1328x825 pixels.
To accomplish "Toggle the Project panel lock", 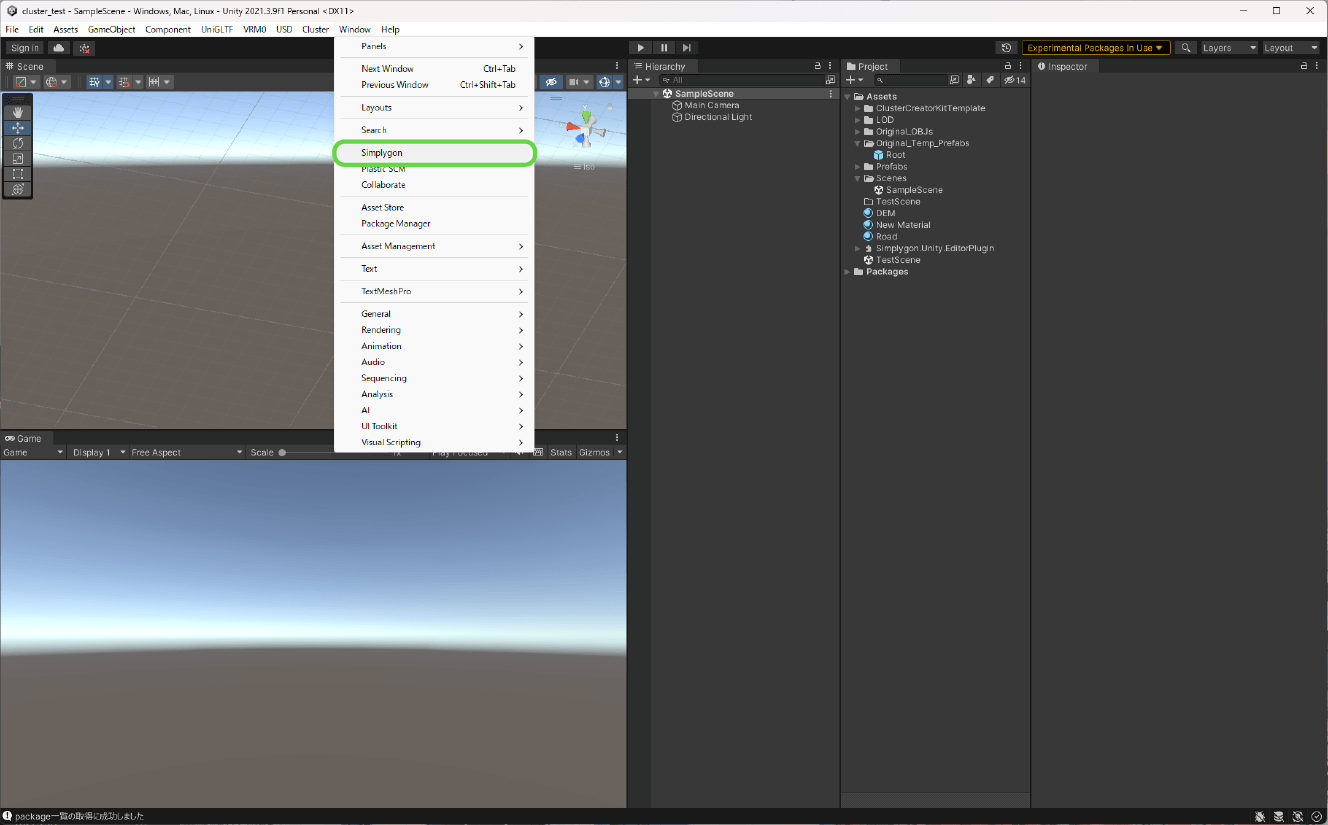I will point(1008,66).
